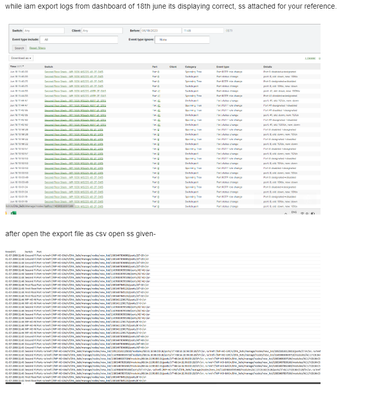This screenshot has width=379, height=400.
Task: Expand the Event type ignore selector
Action: [x=182, y=40]
